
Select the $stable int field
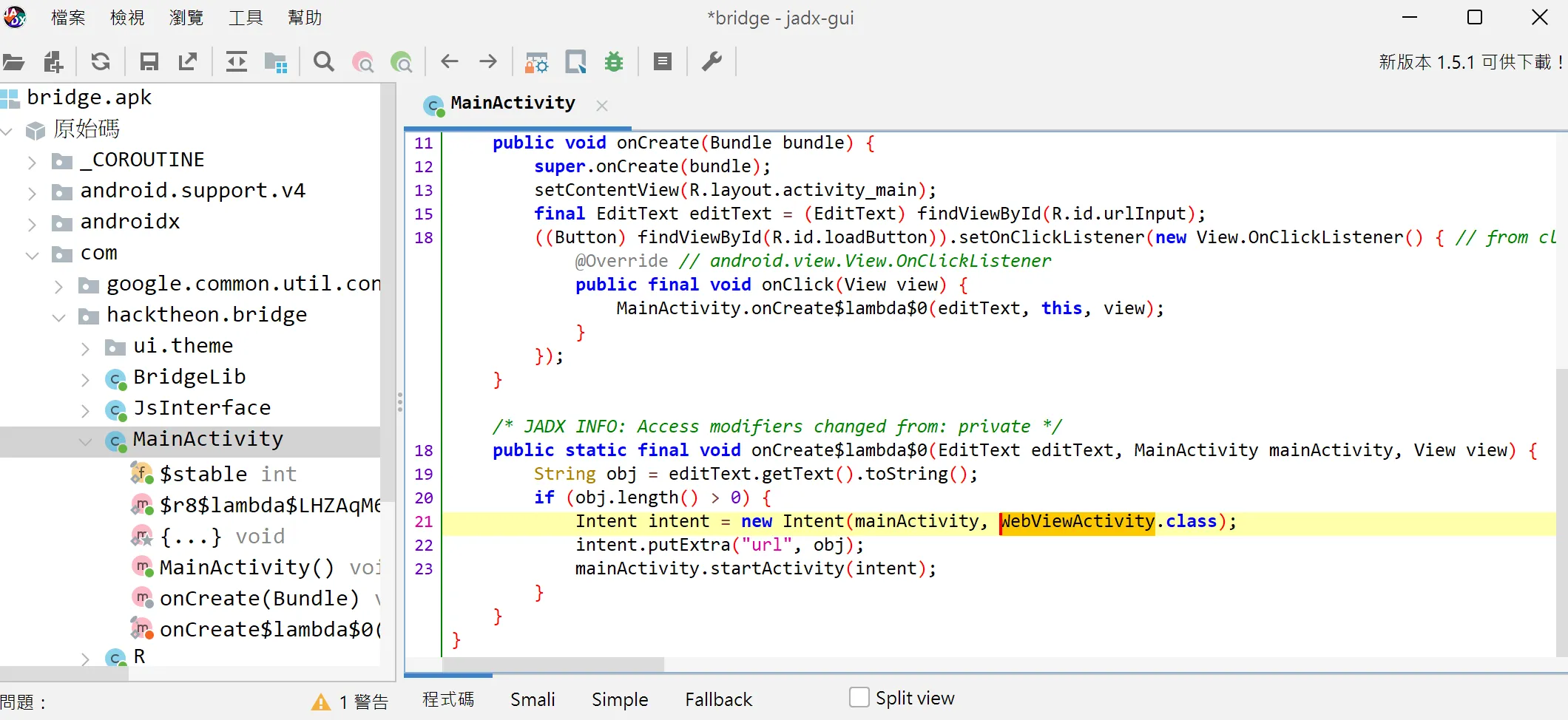pyautogui.click(x=228, y=474)
